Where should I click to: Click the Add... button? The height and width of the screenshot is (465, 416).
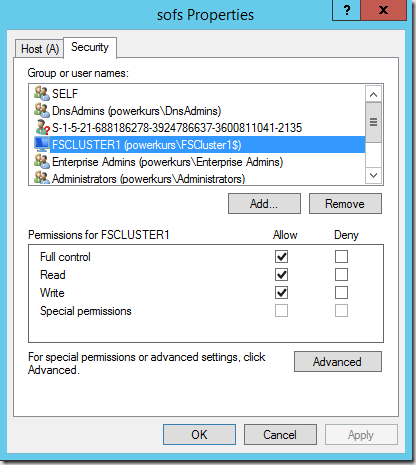pos(264,204)
